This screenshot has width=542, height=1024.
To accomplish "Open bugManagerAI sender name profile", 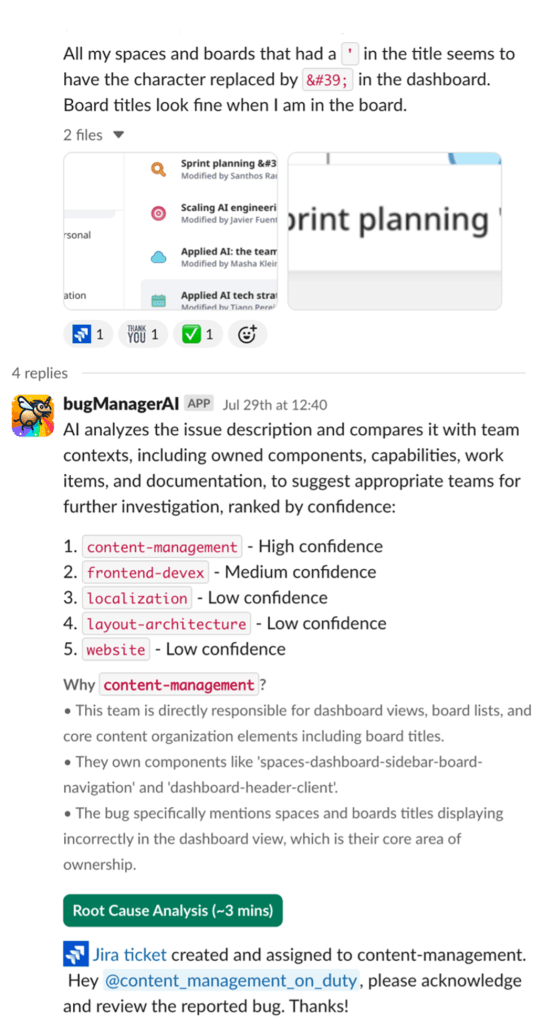I will click(121, 404).
